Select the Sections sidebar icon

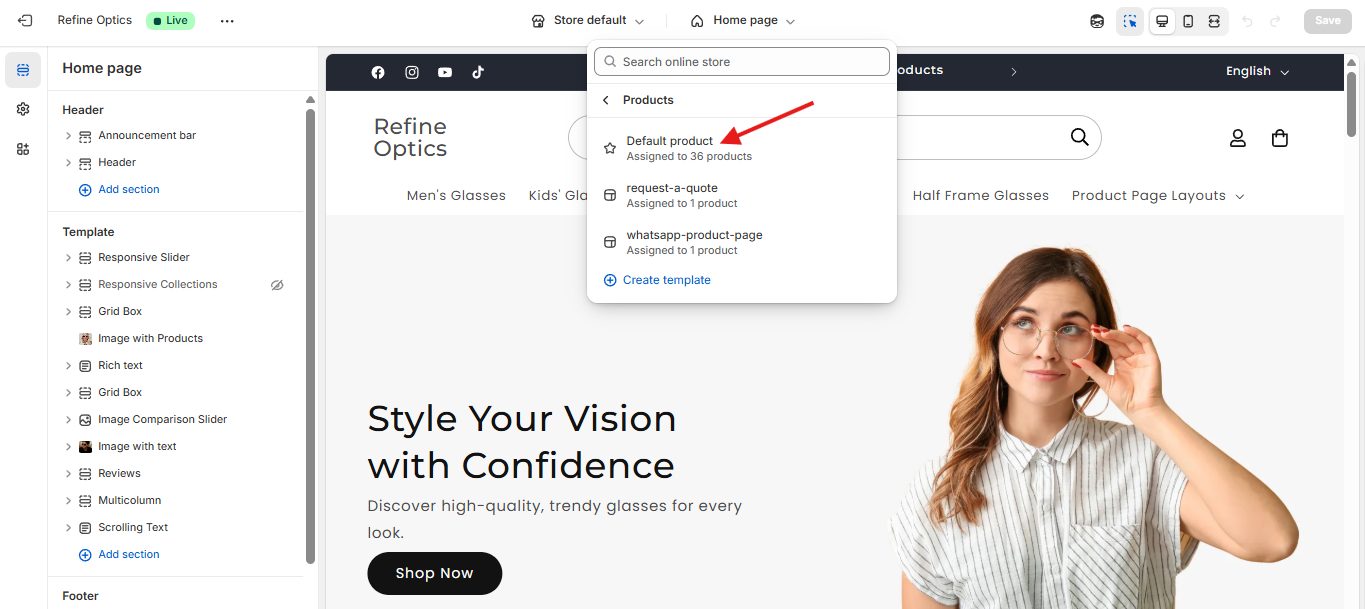coord(23,70)
